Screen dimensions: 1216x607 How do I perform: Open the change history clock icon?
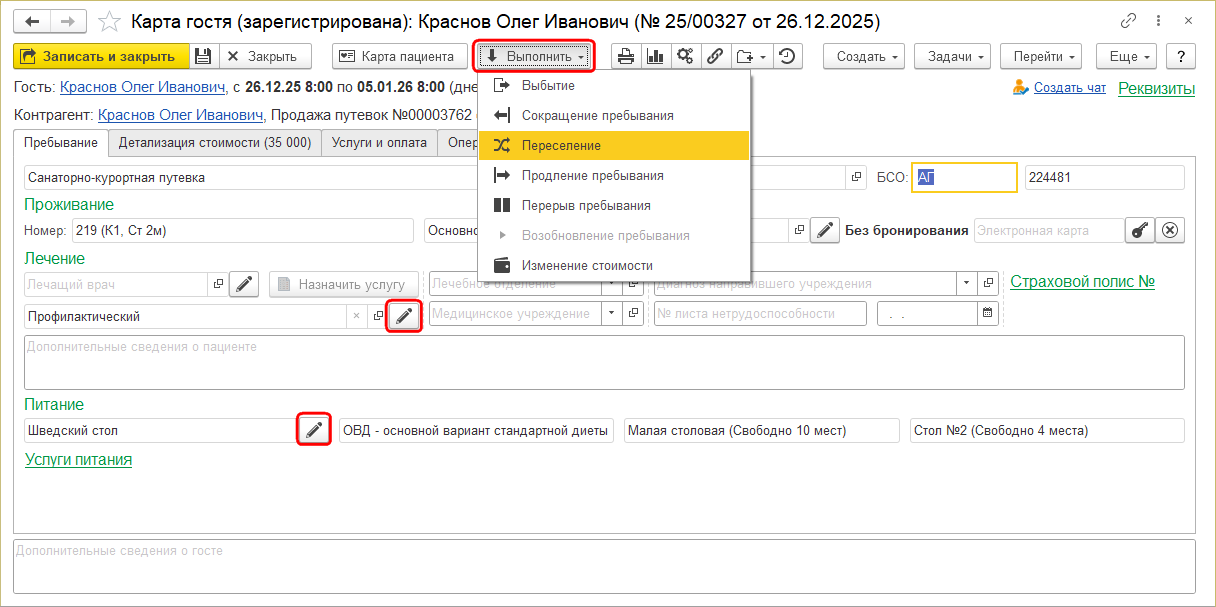point(787,57)
